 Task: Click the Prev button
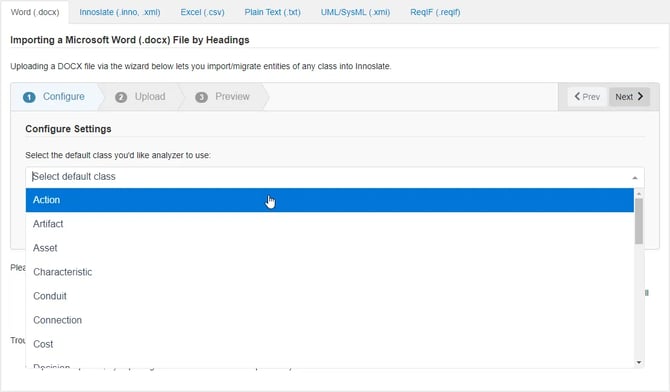[x=587, y=97]
